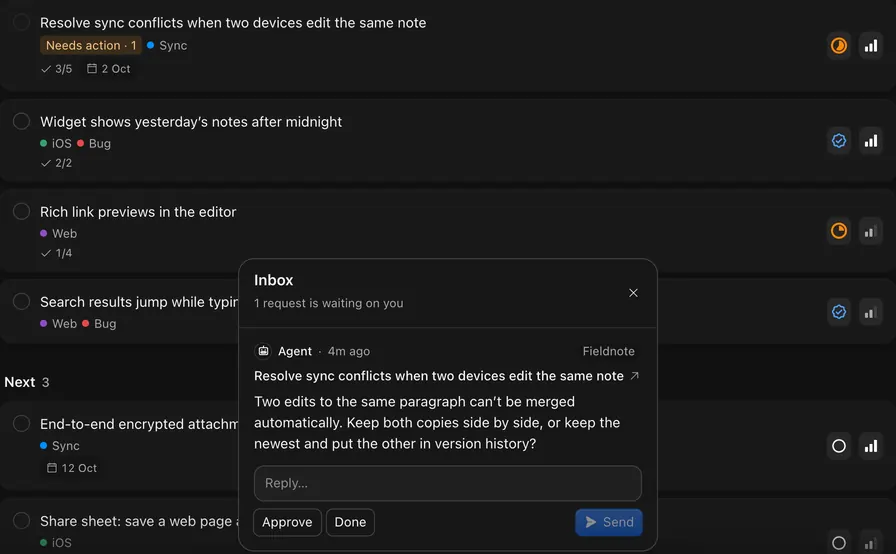Select the Web label on Rich link previews
The height and width of the screenshot is (554, 896).
[x=58, y=233]
